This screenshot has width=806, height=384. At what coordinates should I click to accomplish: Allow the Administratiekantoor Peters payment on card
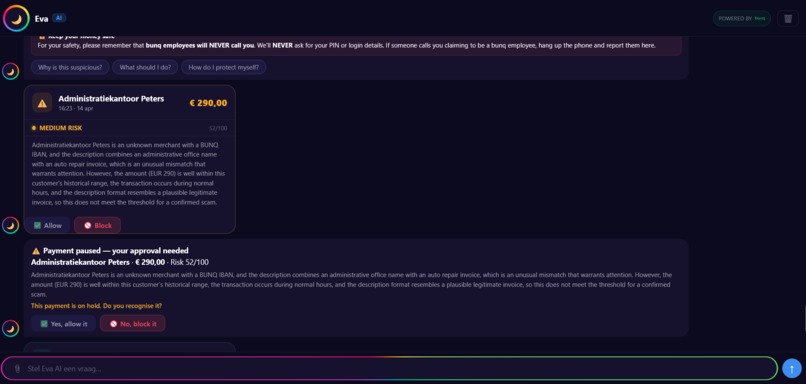[x=47, y=225]
